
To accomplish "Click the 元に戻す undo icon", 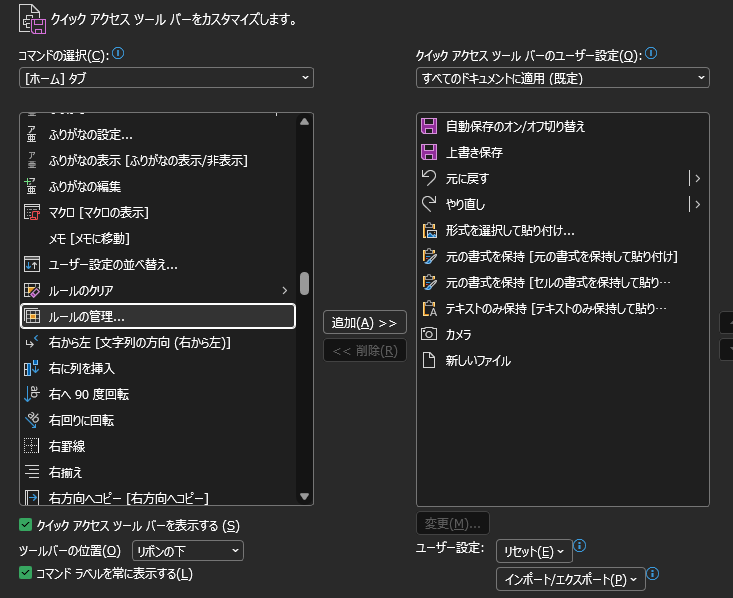I will 429,178.
